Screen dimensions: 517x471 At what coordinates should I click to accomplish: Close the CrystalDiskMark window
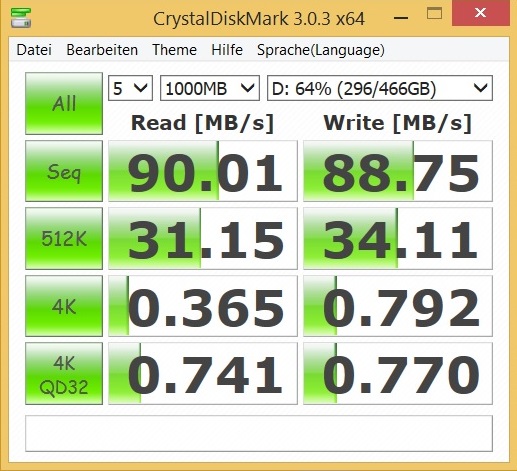(480, 13)
